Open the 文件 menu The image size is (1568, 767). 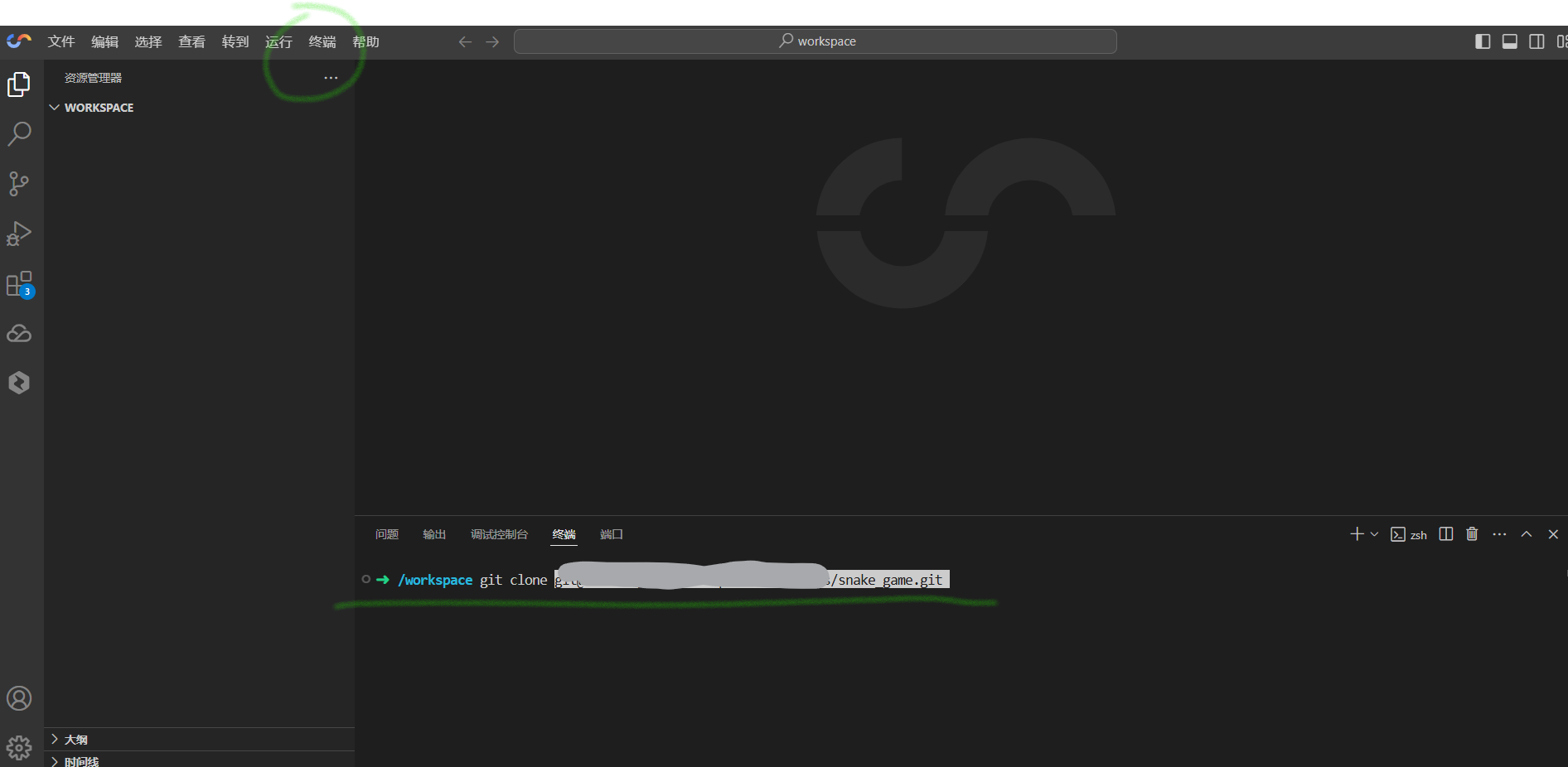61,41
